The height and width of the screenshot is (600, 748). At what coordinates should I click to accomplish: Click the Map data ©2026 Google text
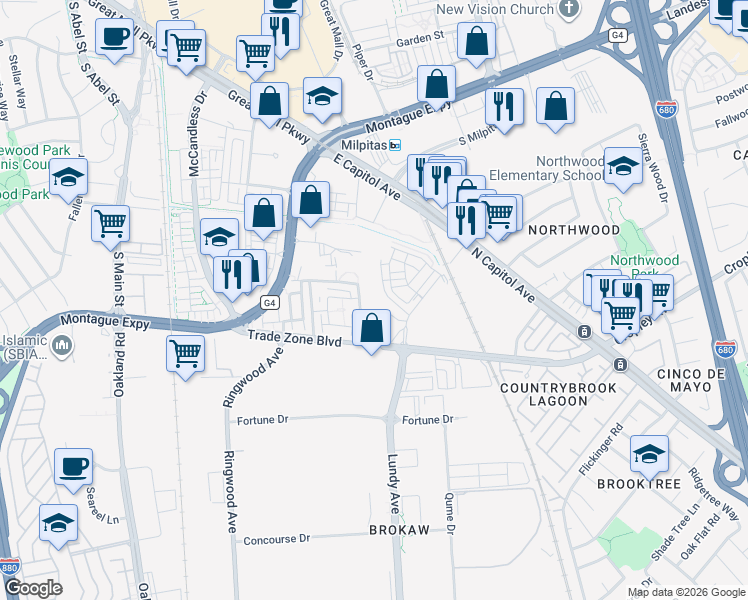pyautogui.click(x=687, y=593)
